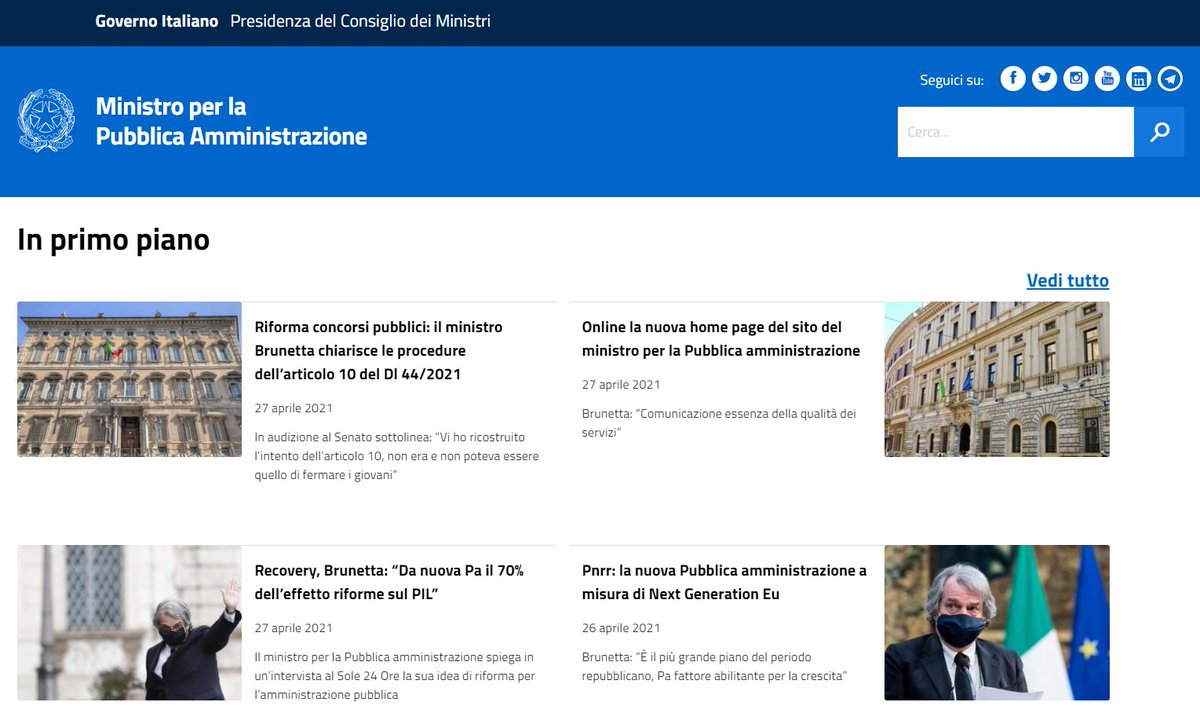Click the In primo piano heading
Screen dimensions: 1200x713
pyautogui.click(x=113, y=240)
